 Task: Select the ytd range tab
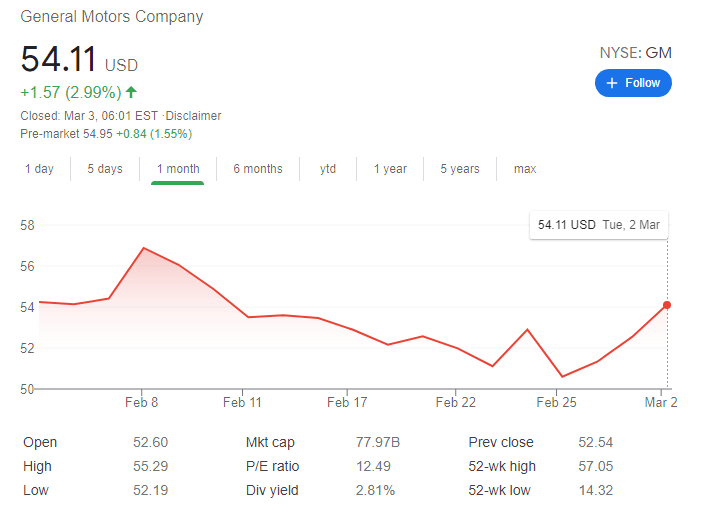tap(328, 169)
